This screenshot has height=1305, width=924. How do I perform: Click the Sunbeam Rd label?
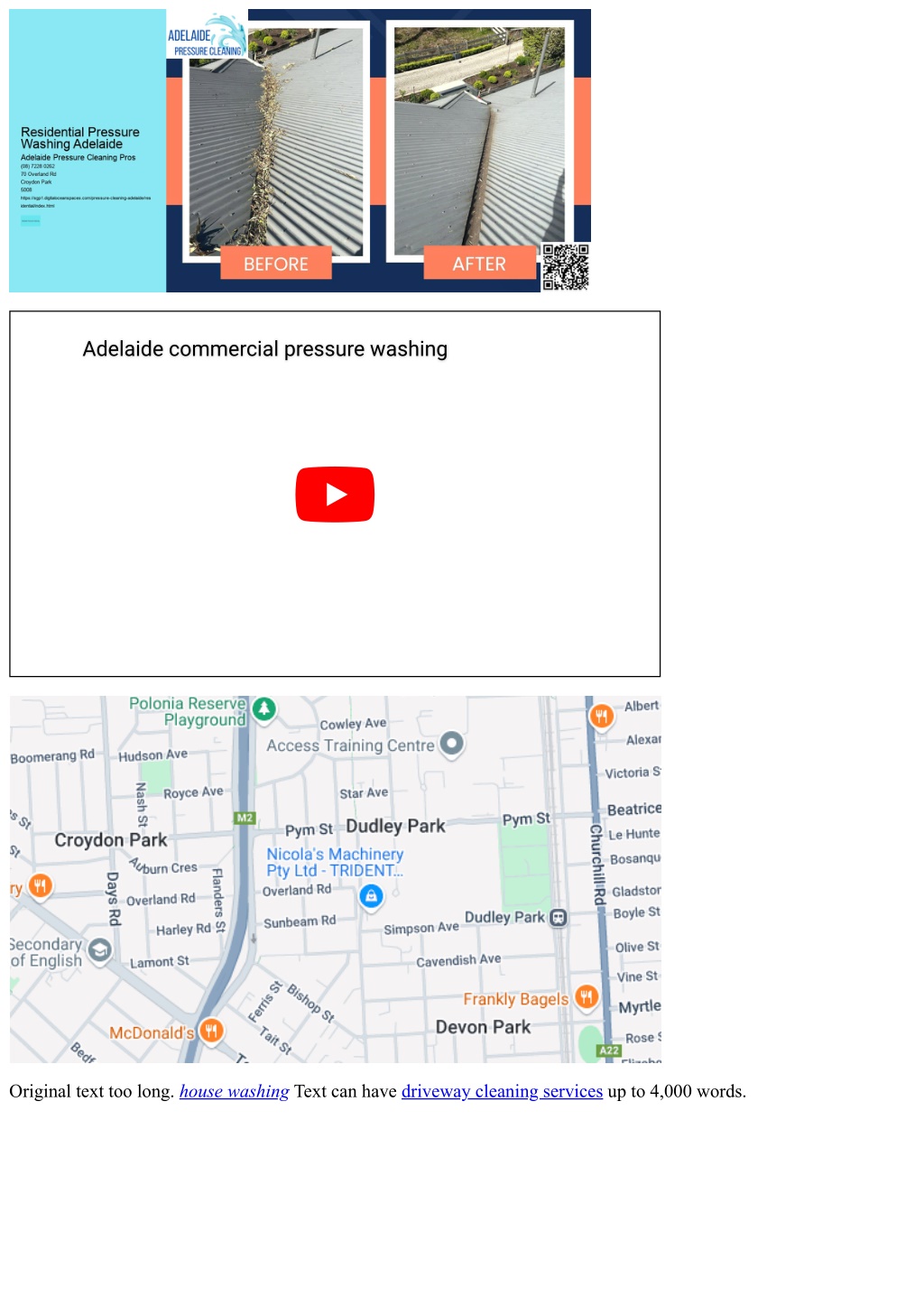coord(300,921)
